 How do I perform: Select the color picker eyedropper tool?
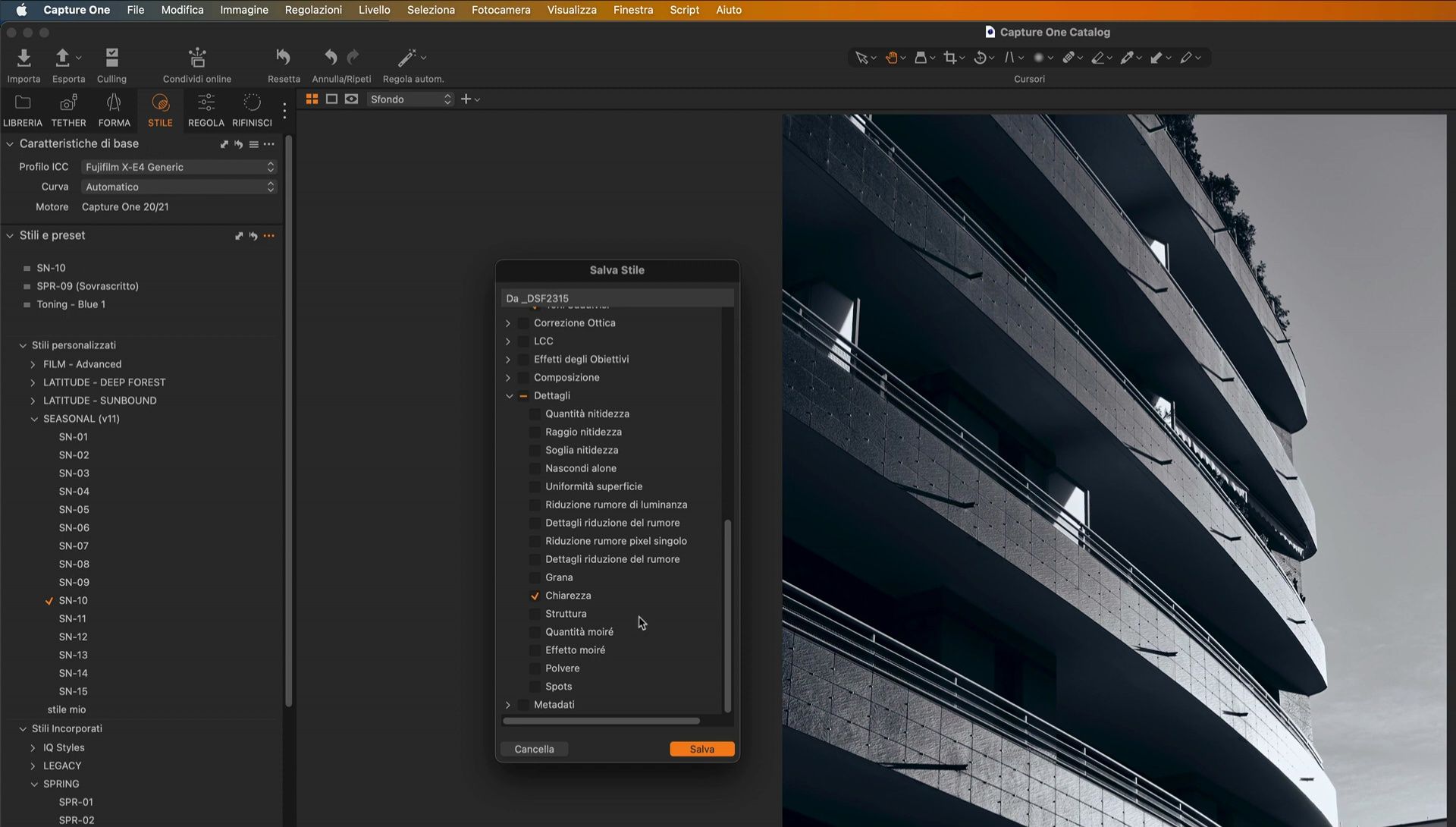tap(1127, 58)
